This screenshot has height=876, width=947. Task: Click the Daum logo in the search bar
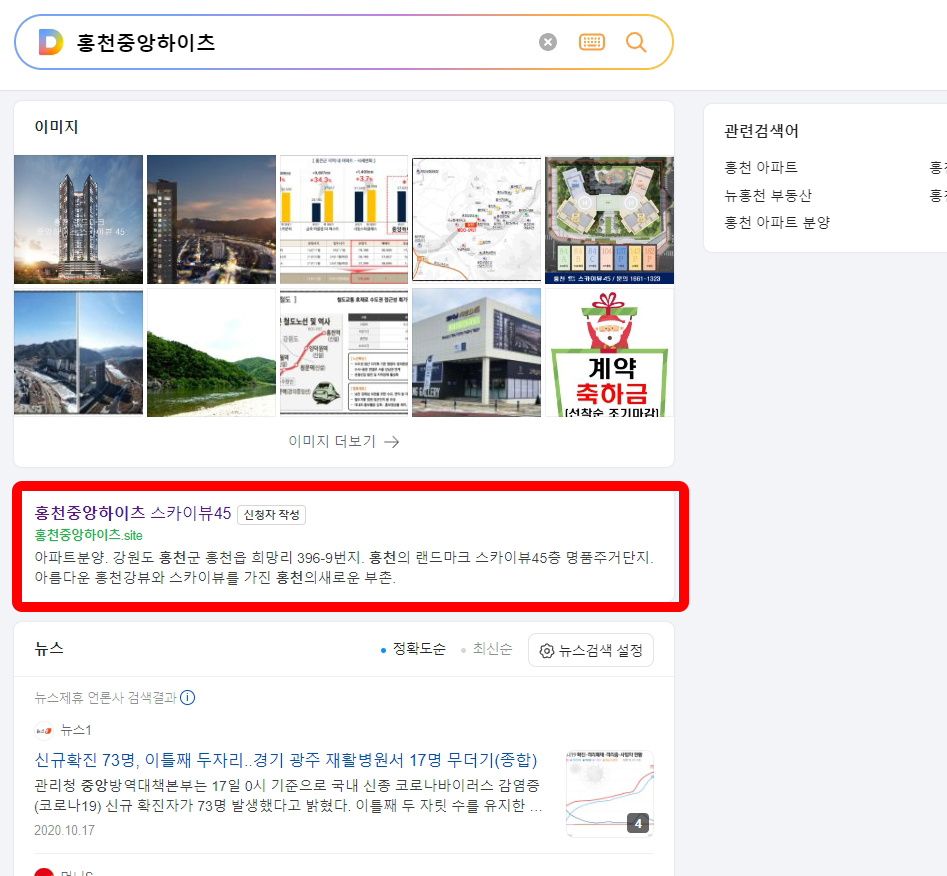point(51,42)
